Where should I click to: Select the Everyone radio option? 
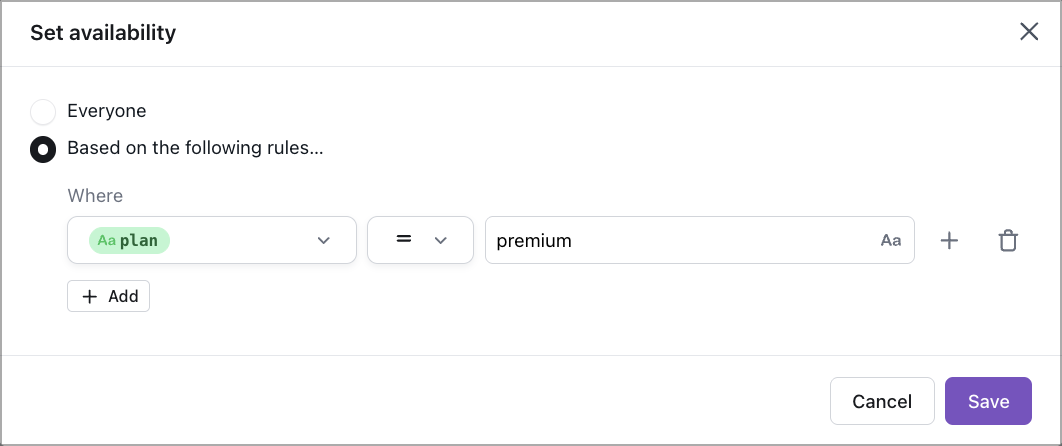(43, 112)
